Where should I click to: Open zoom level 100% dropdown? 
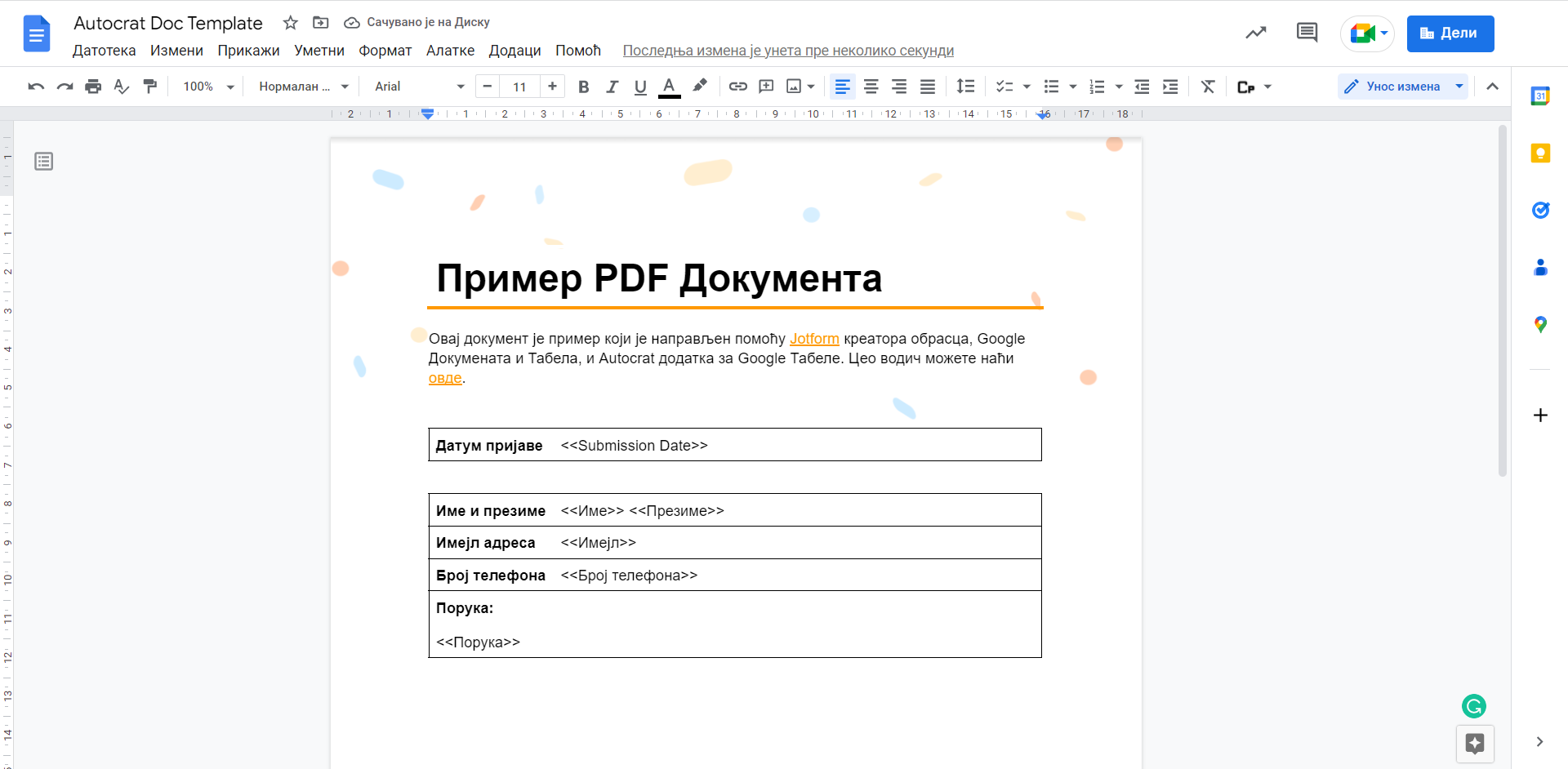208,87
